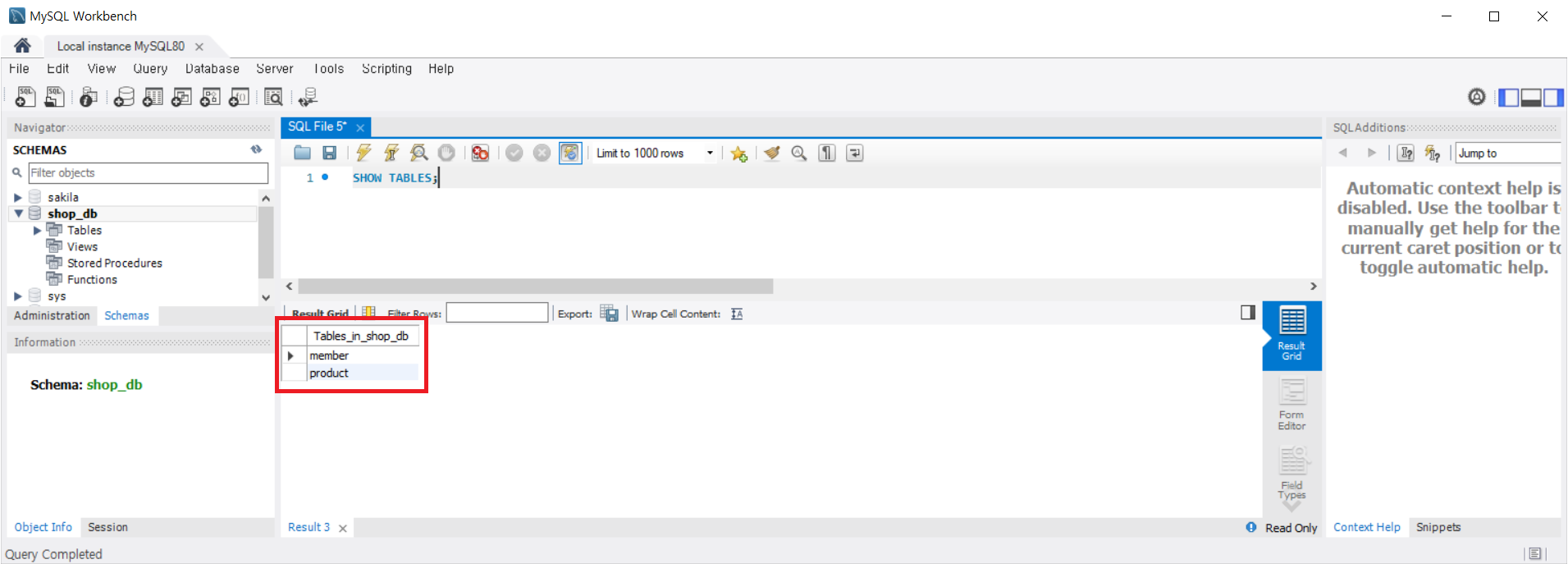Close the Result 3 tab
The image size is (1568, 564).
coord(343,528)
